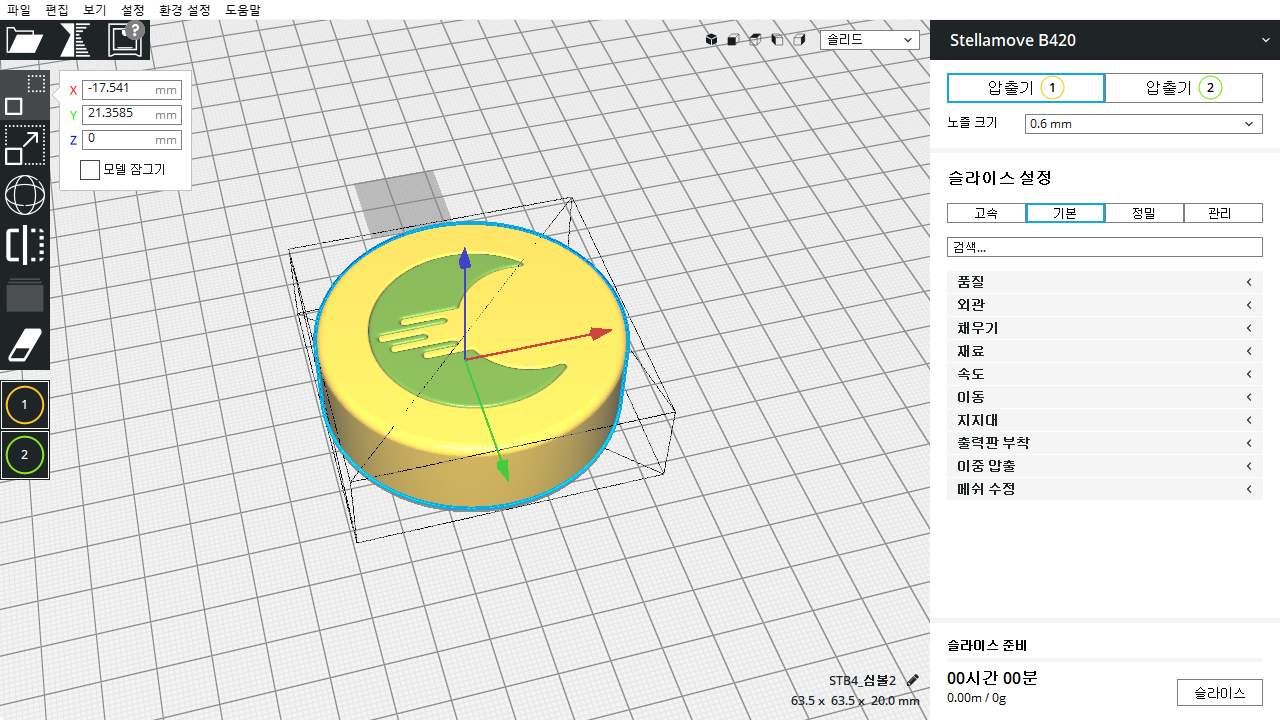
Task: Select the 기본 slice profile
Action: (1065, 213)
